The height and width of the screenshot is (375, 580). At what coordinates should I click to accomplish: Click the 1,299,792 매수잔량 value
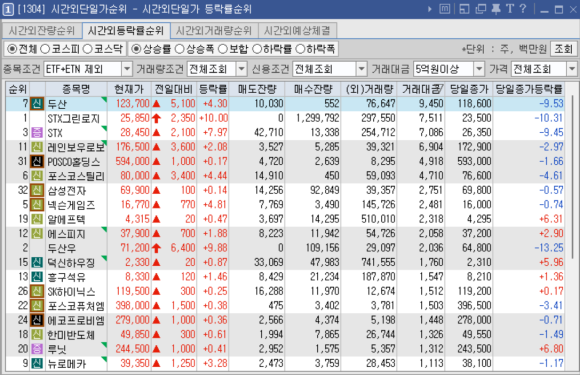pos(318,118)
